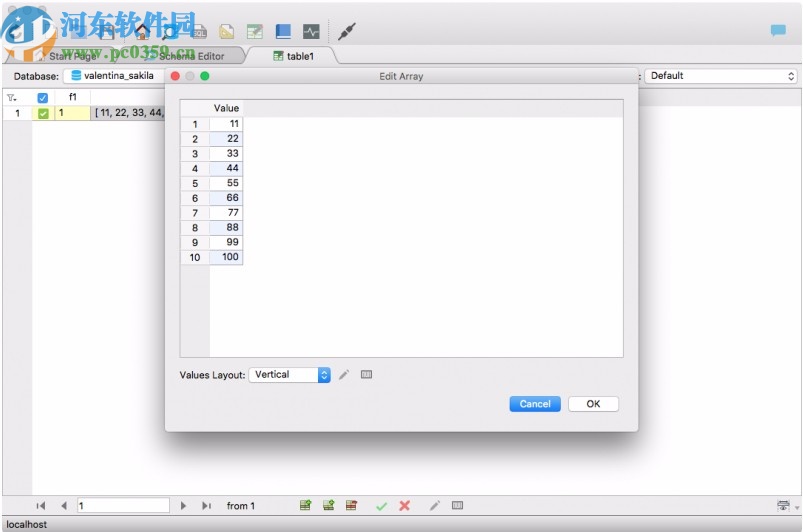Click the record number input field
Screen dimensions: 803x532
(123, 505)
